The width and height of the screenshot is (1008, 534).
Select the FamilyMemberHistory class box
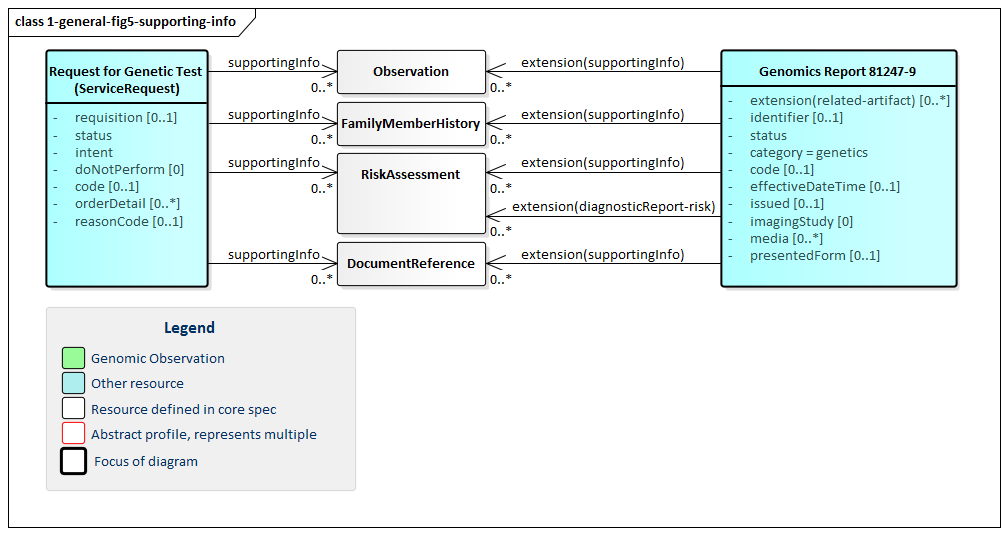411,124
